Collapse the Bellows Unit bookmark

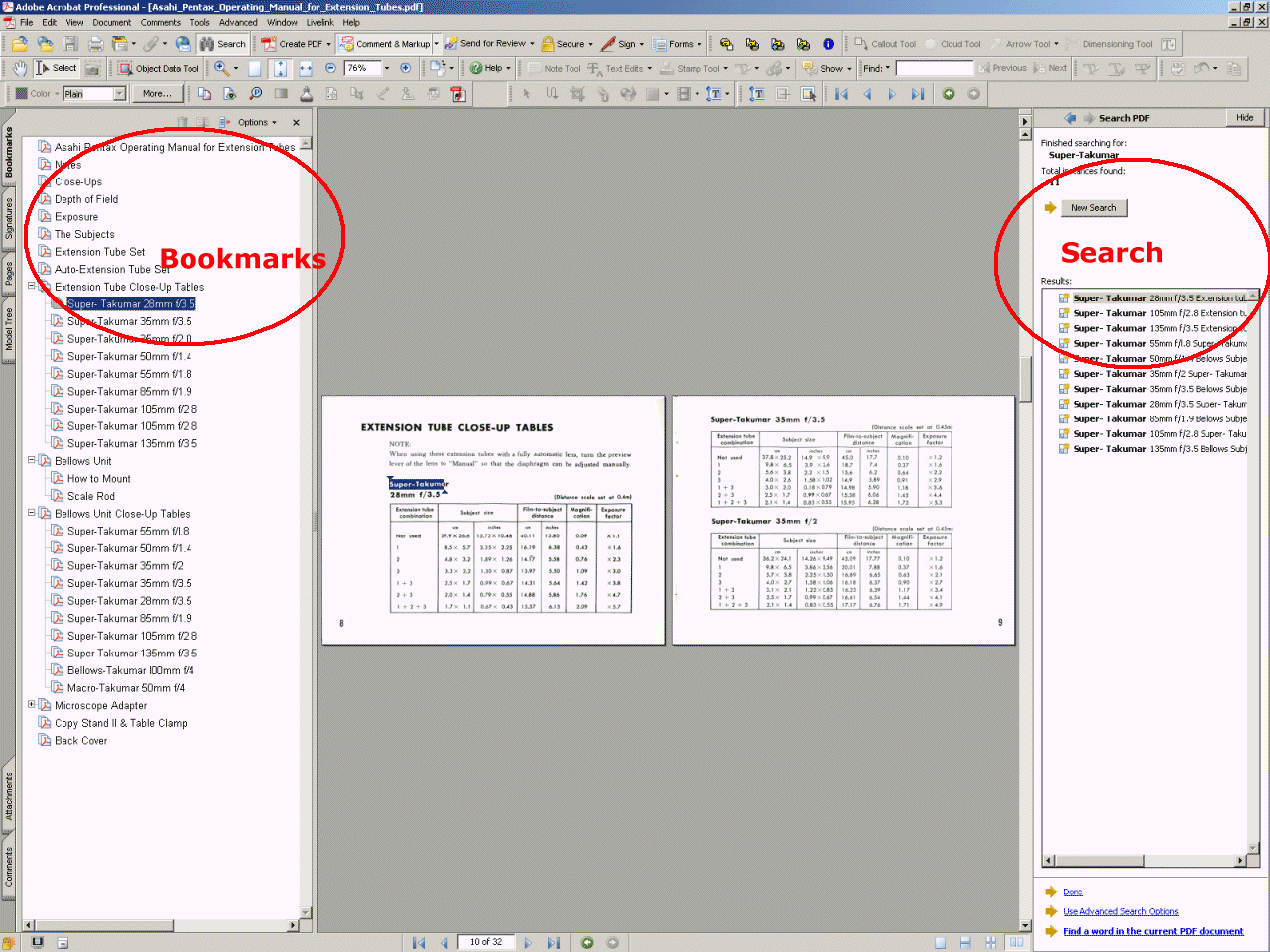31,461
